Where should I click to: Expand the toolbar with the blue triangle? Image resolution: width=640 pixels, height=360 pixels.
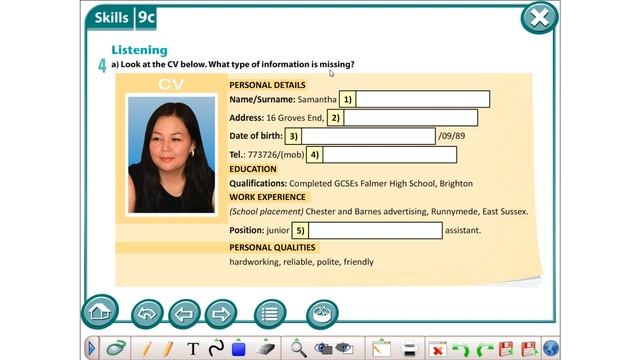tap(91, 349)
